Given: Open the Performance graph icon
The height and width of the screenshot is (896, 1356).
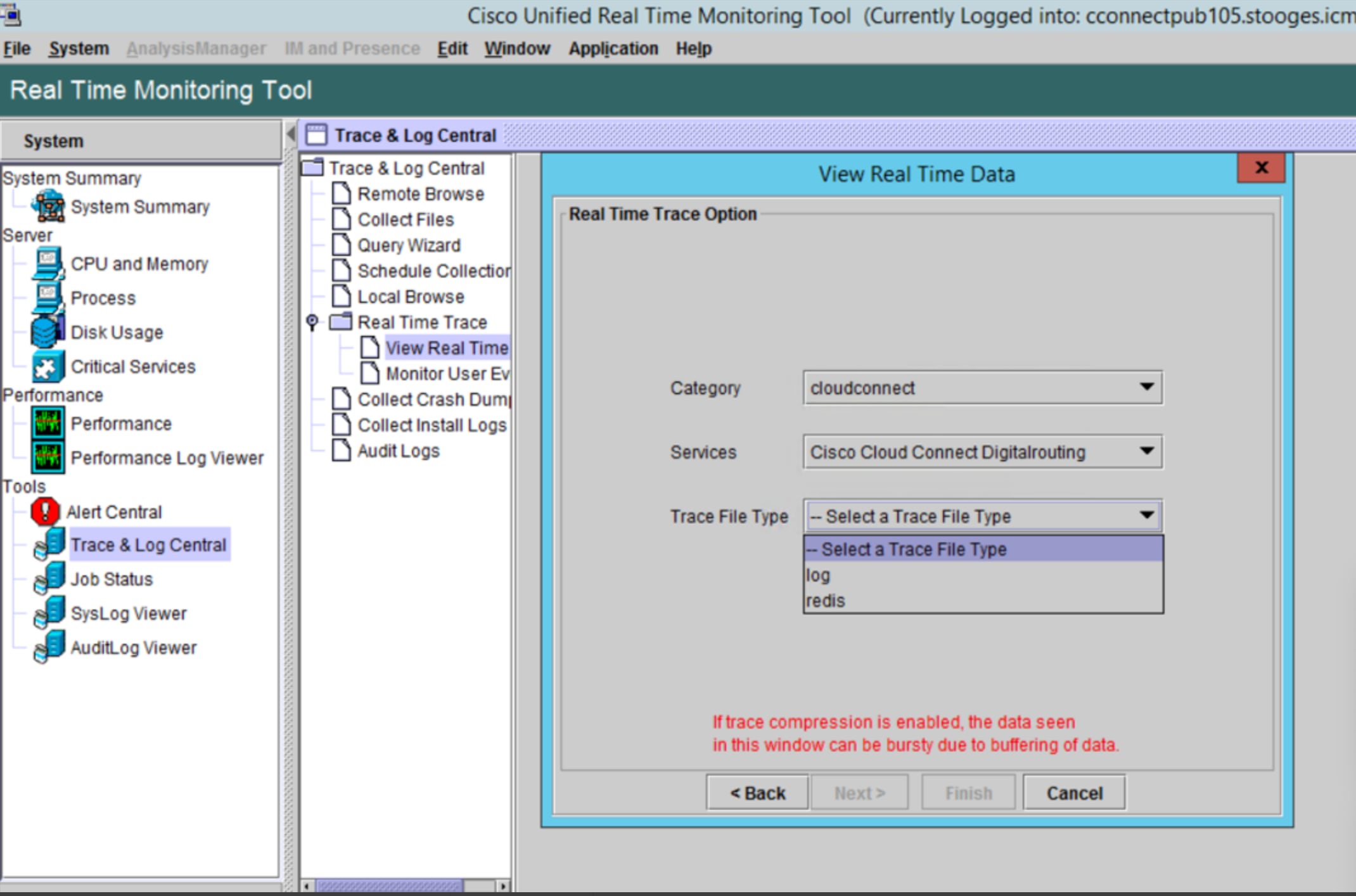Looking at the screenshot, I should tap(48, 423).
